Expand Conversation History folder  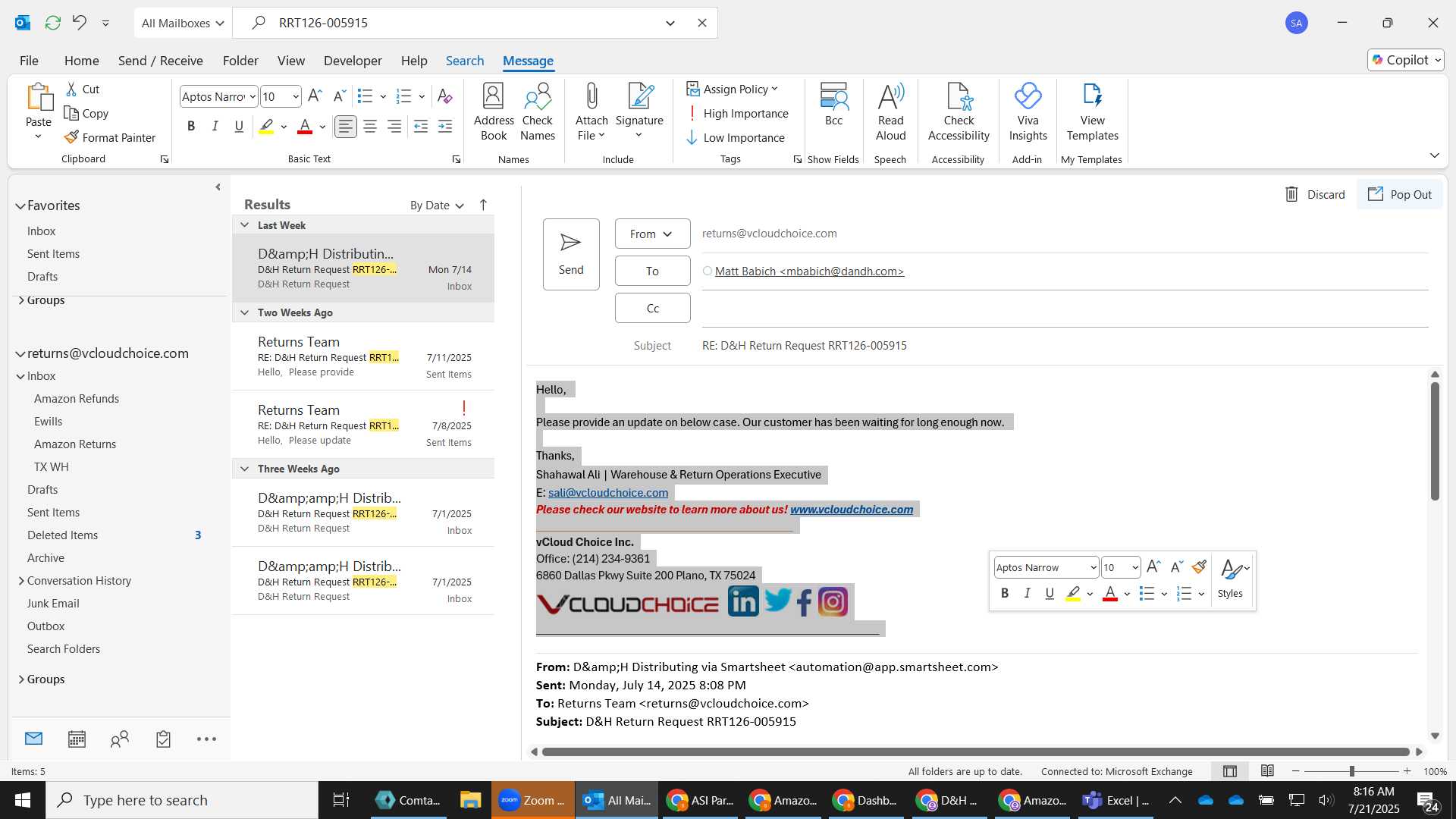coord(21,581)
